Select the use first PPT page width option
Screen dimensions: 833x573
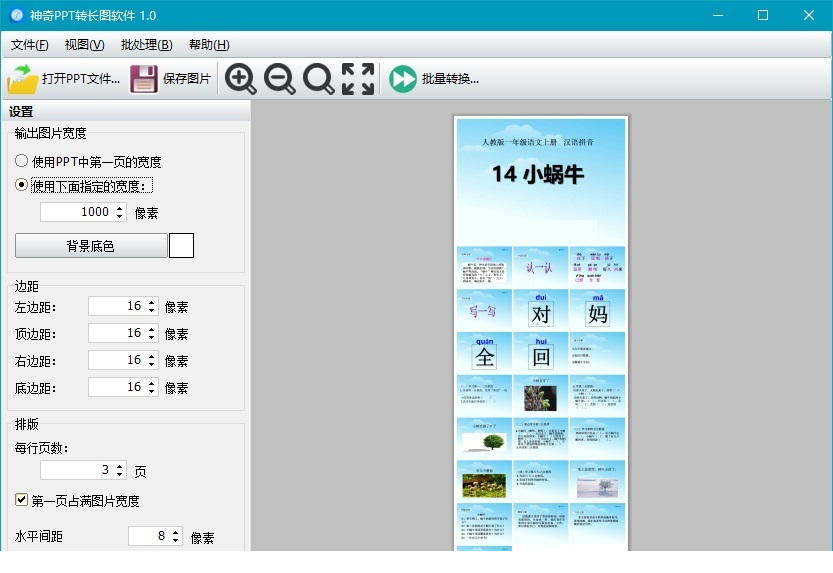point(22,161)
